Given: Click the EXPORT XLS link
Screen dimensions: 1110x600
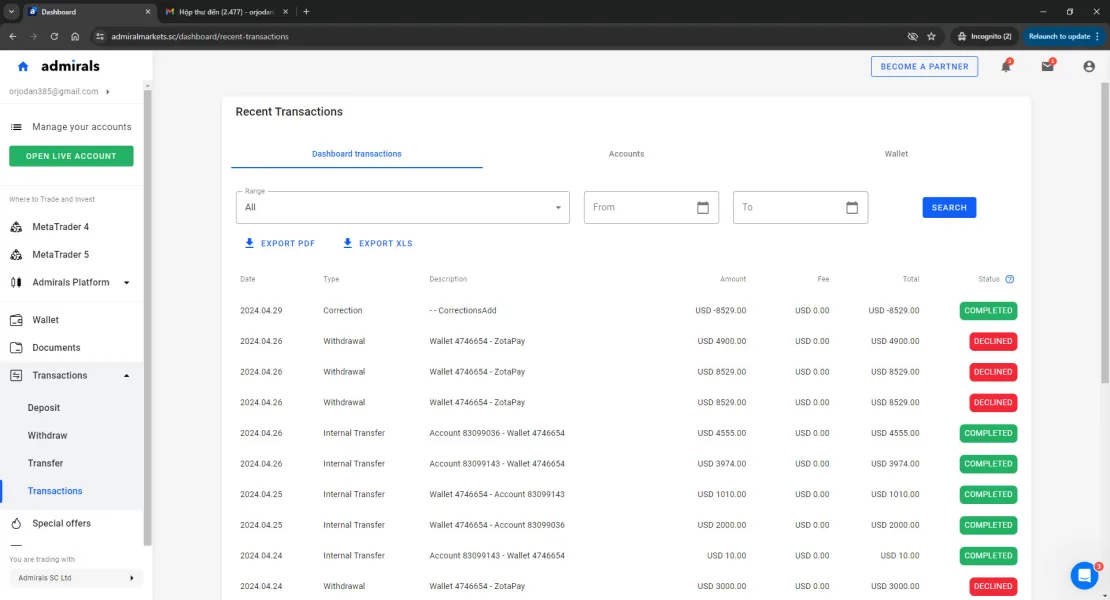Looking at the screenshot, I should pyautogui.click(x=377, y=243).
